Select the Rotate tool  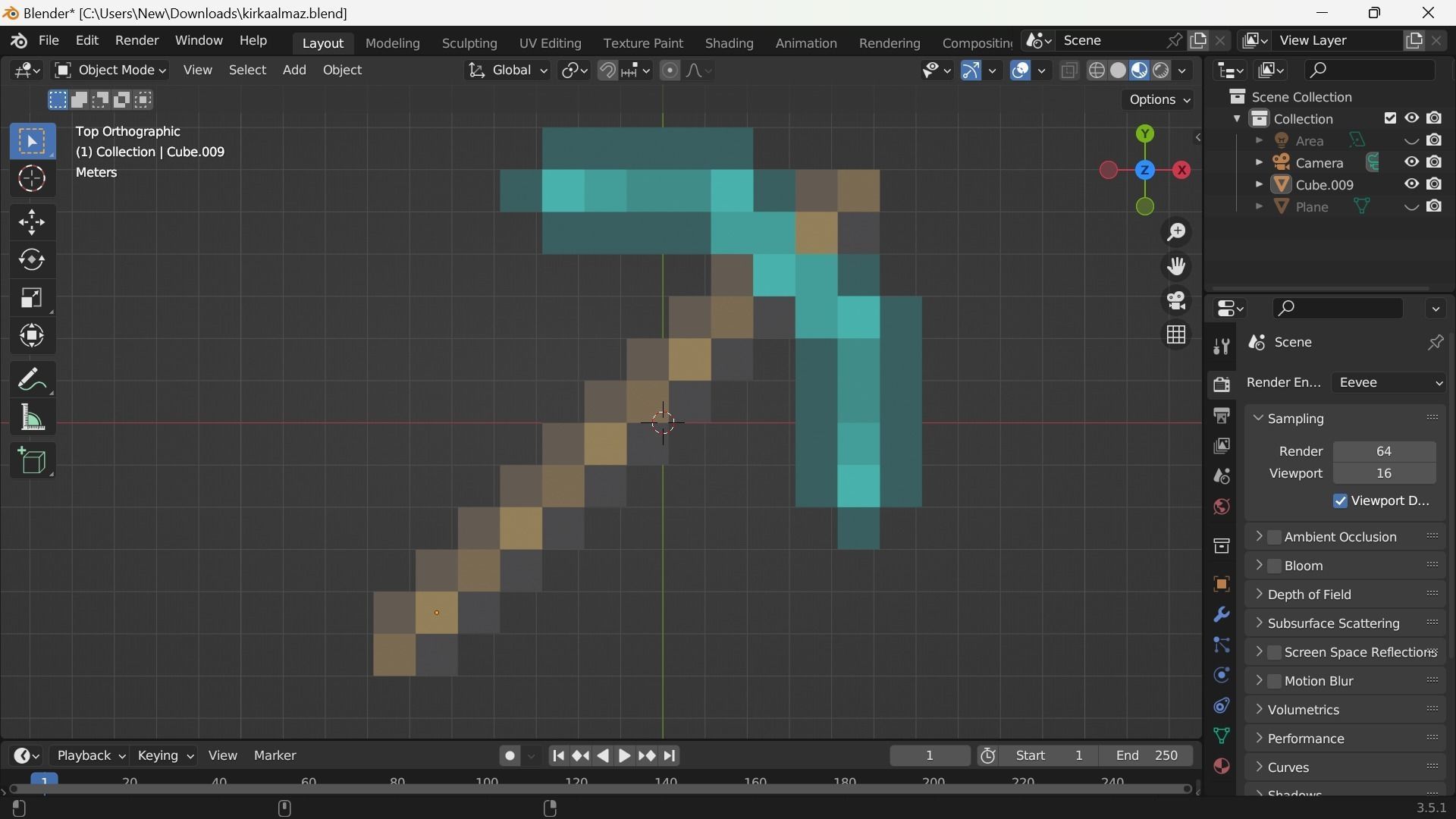32,260
